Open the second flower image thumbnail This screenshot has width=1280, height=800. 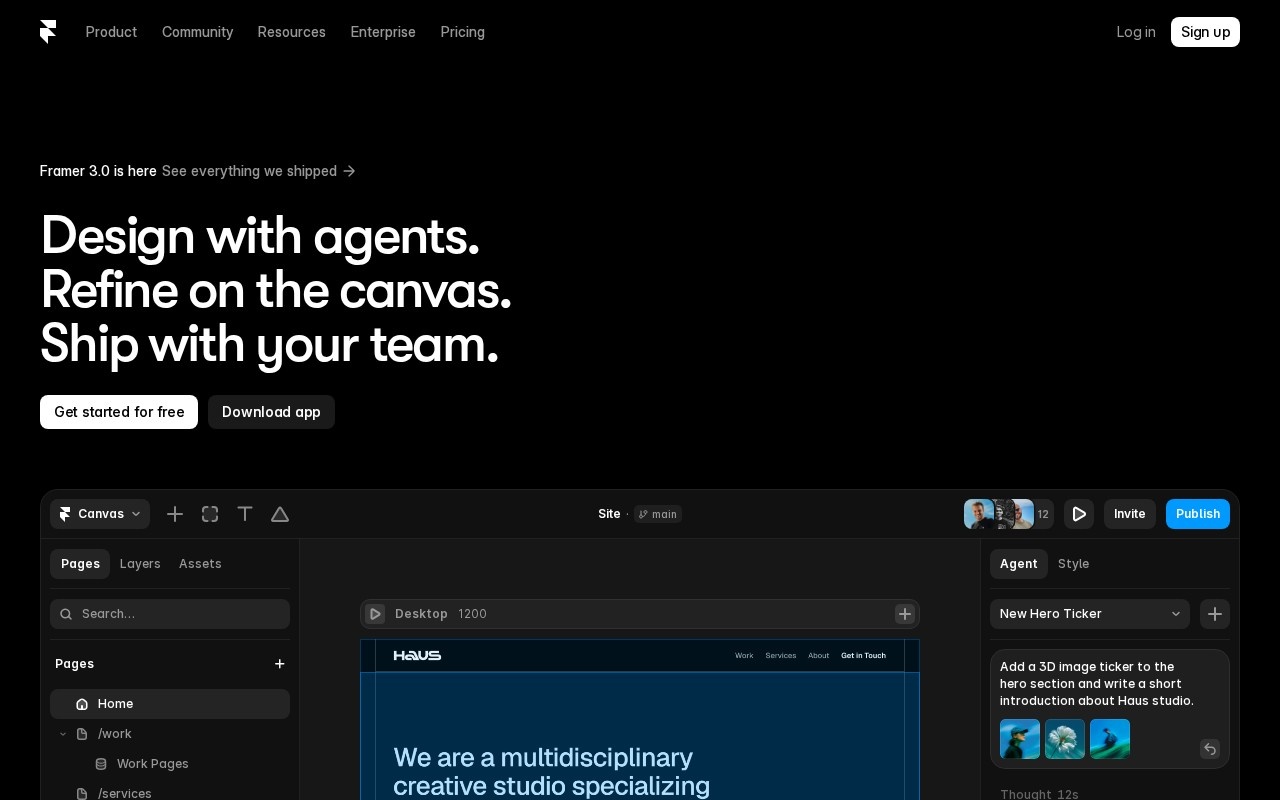point(1065,739)
